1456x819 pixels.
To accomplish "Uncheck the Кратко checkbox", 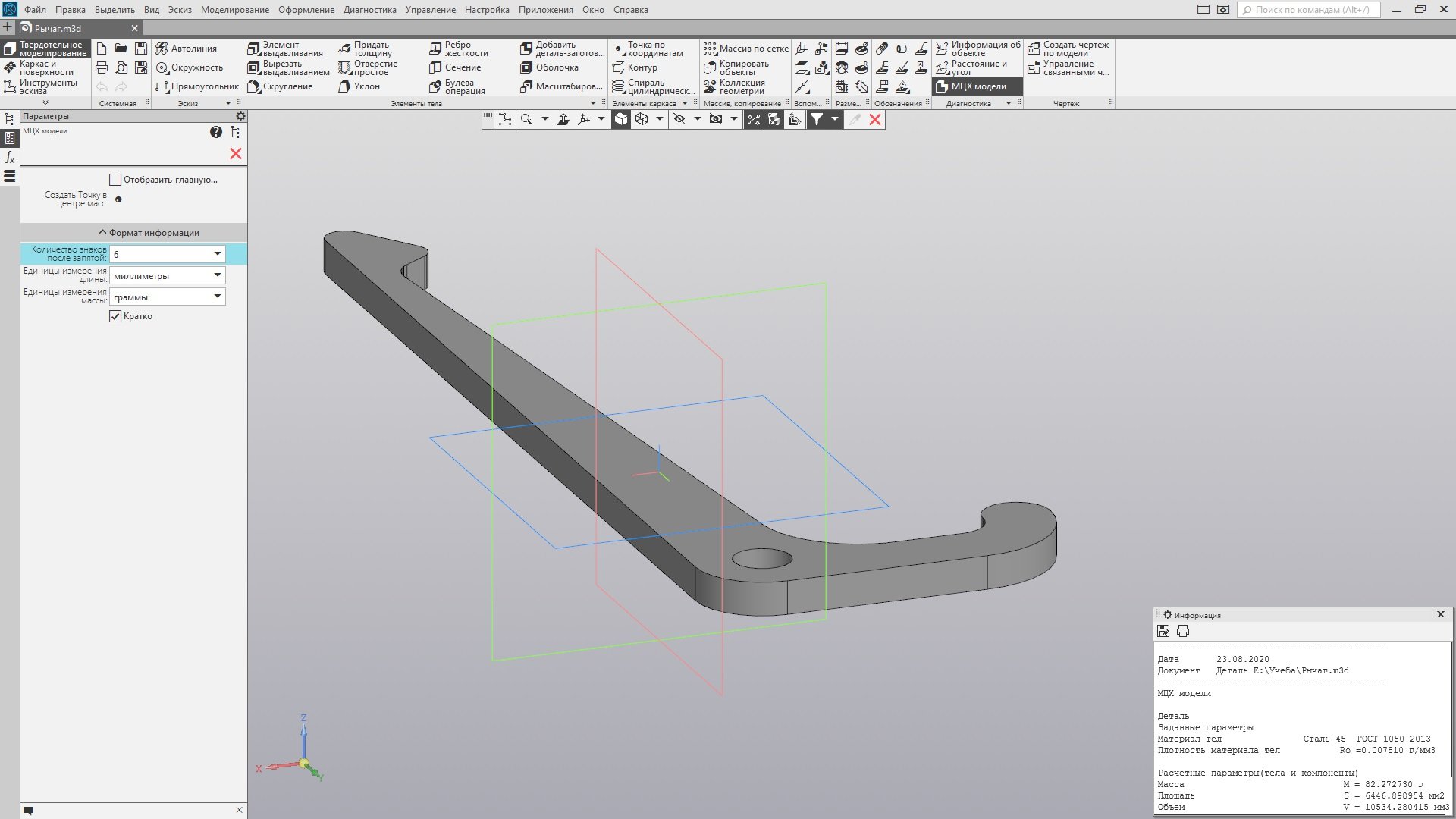I will (x=115, y=316).
